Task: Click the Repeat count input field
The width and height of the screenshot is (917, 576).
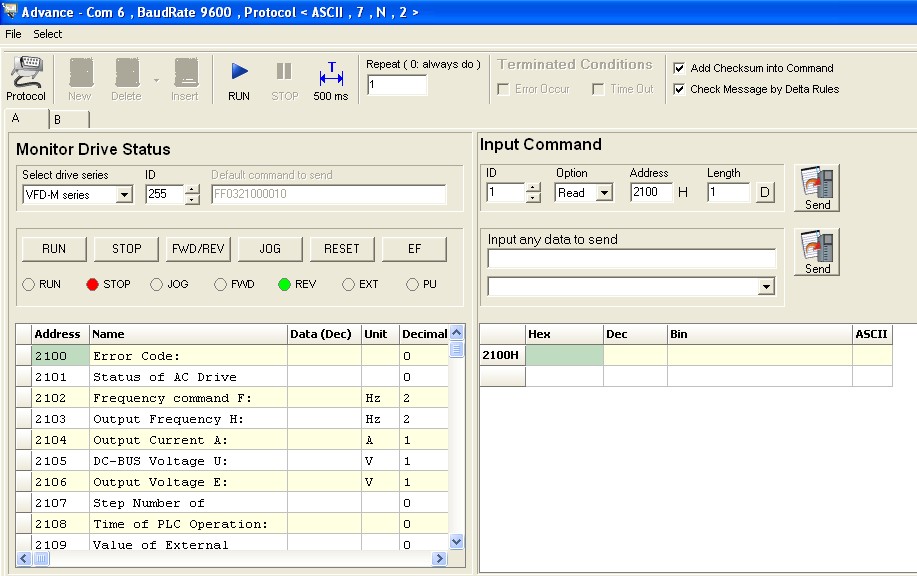Action: coord(397,85)
